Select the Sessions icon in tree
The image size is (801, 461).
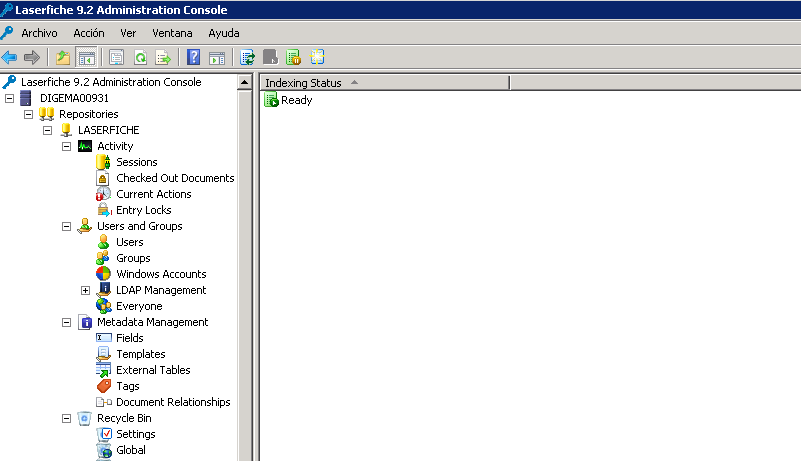(103, 162)
